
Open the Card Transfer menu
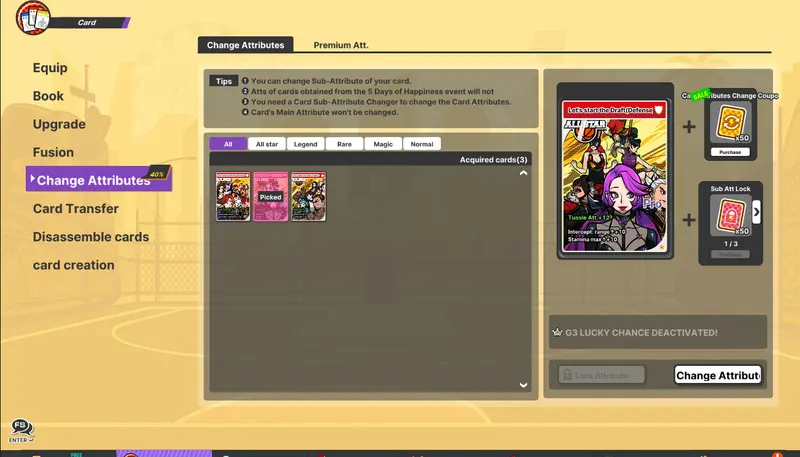point(76,209)
